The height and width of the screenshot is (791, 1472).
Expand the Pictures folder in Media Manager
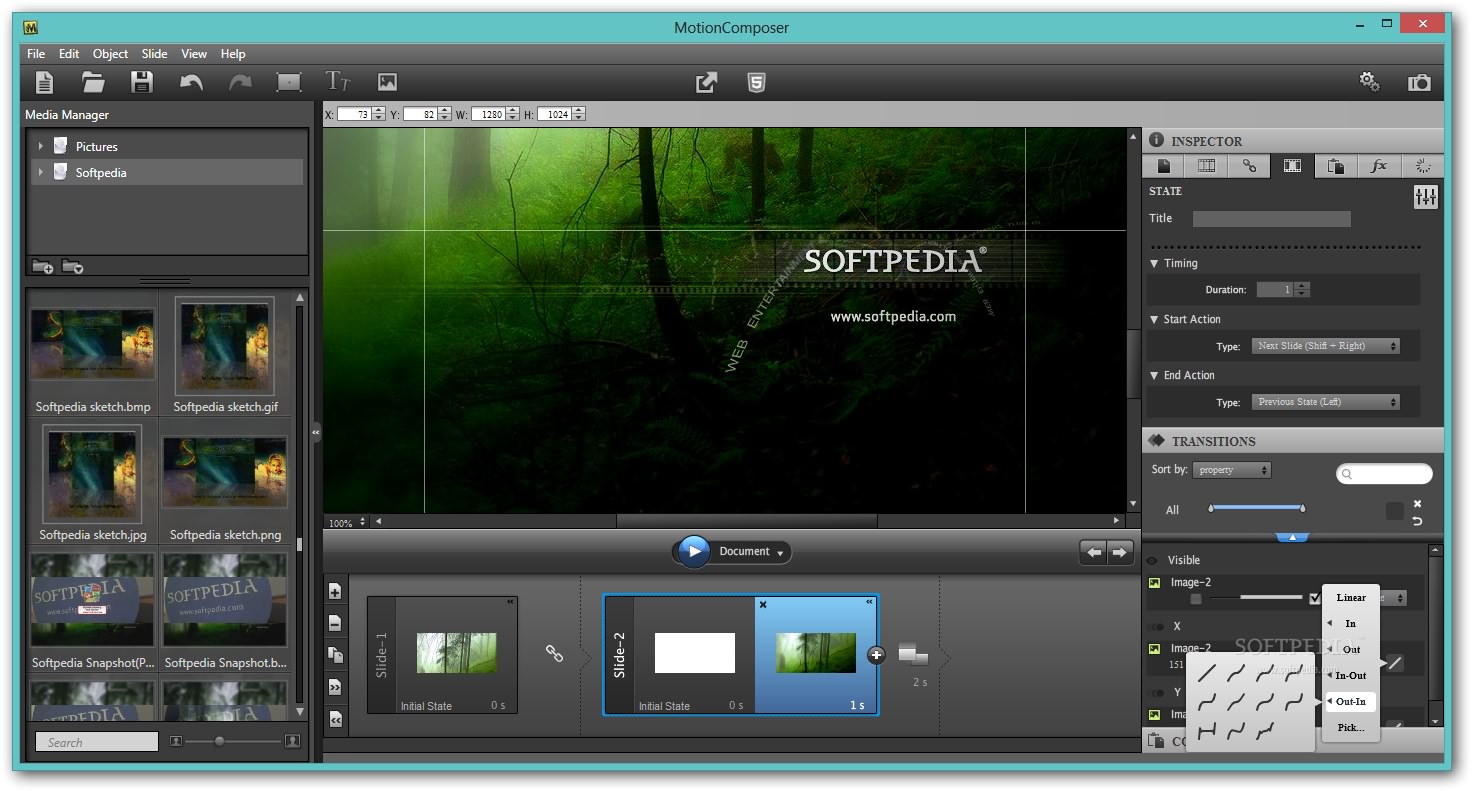[41, 147]
